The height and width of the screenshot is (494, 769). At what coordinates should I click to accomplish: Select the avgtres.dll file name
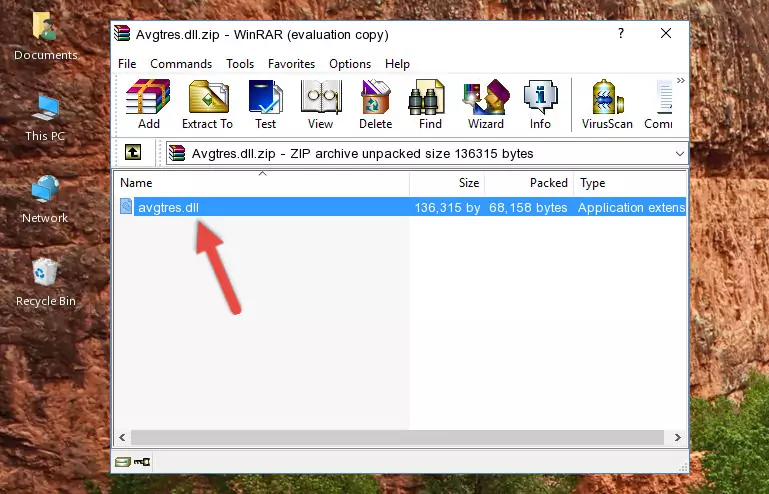[168, 208]
